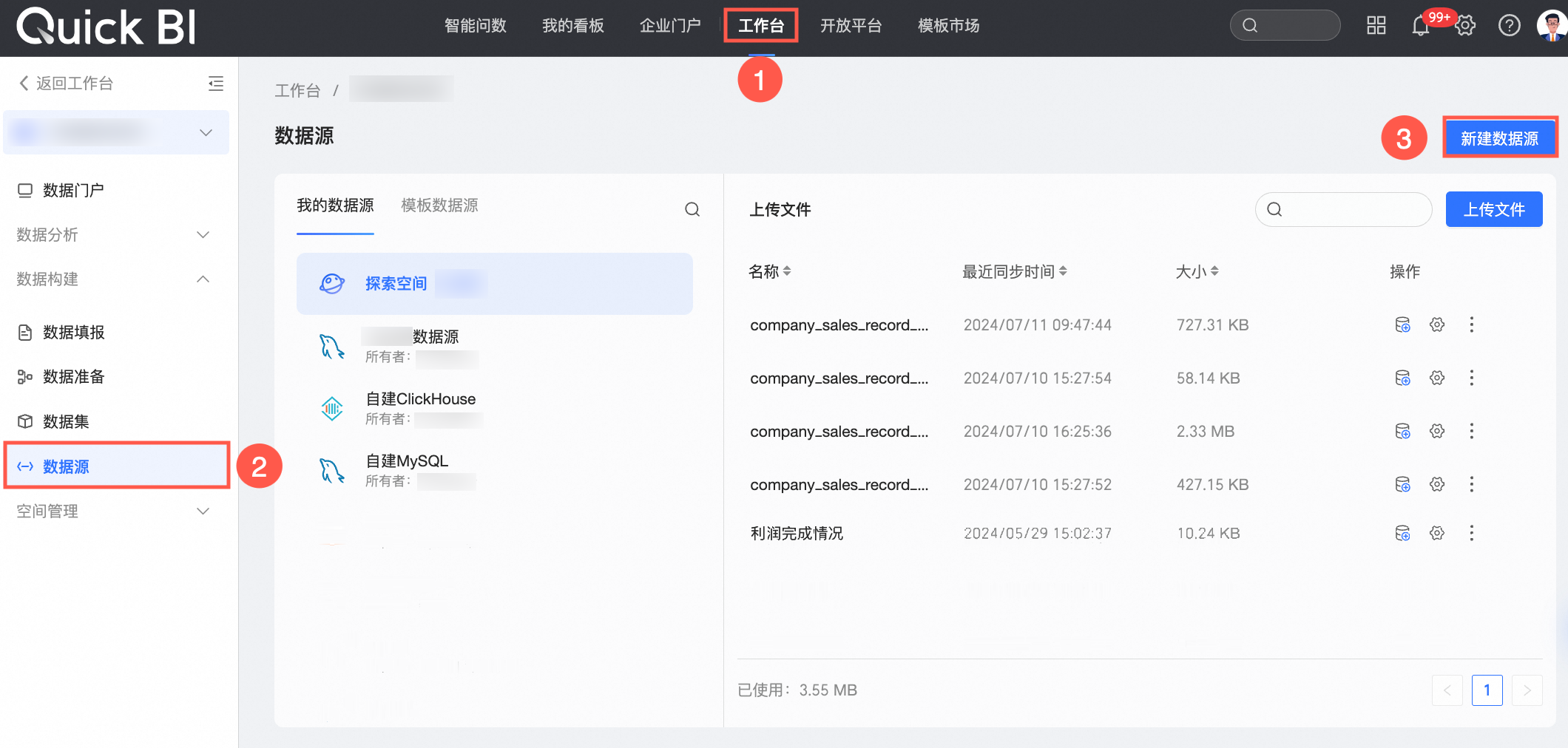The height and width of the screenshot is (748, 1568).
Task: Open 企业门户 in top navigation
Action: tap(670, 26)
